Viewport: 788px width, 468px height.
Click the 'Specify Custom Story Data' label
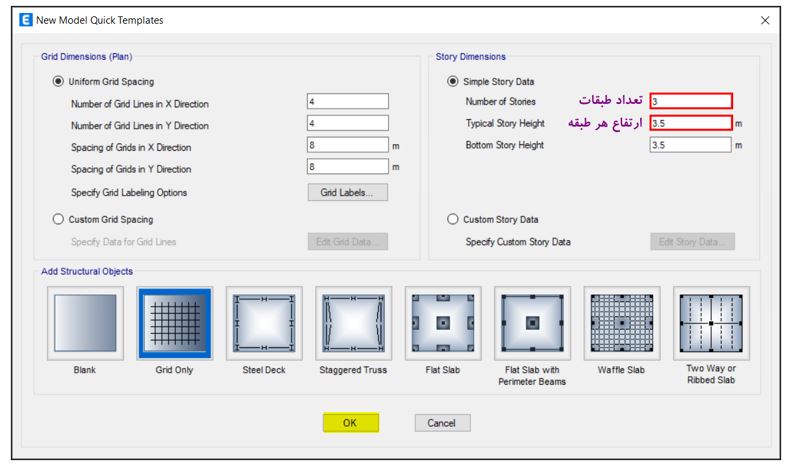(x=518, y=242)
